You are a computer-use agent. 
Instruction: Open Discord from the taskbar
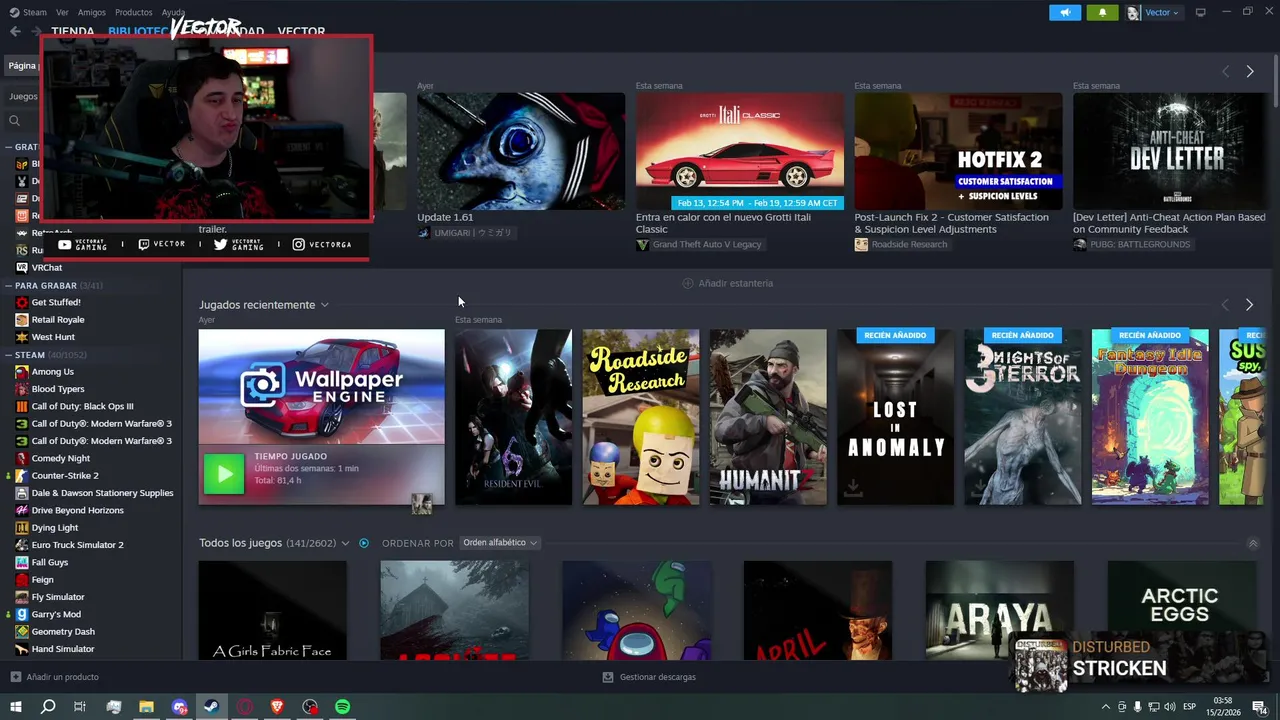pos(179,707)
